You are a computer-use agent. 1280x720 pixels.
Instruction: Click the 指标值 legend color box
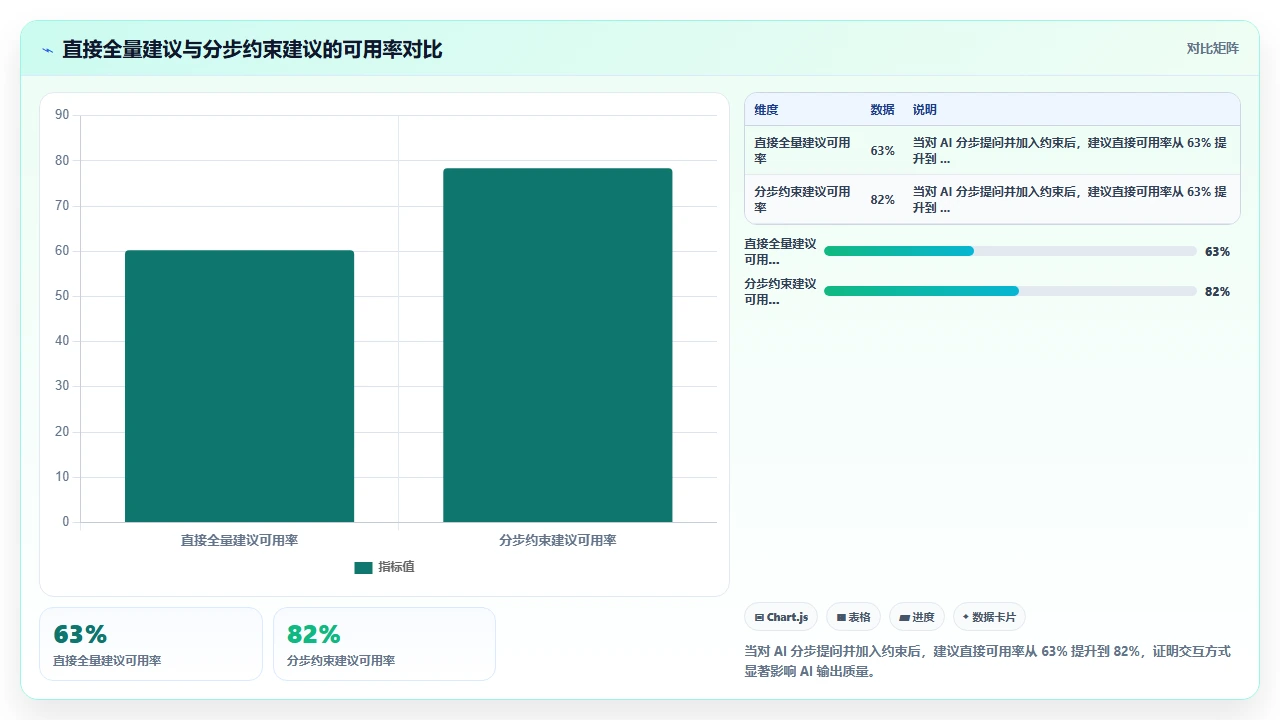point(363,567)
